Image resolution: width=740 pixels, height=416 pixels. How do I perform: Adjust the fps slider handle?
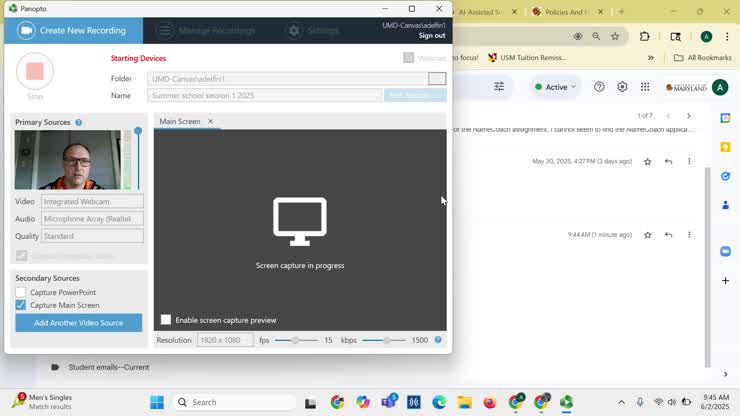[x=295, y=340]
